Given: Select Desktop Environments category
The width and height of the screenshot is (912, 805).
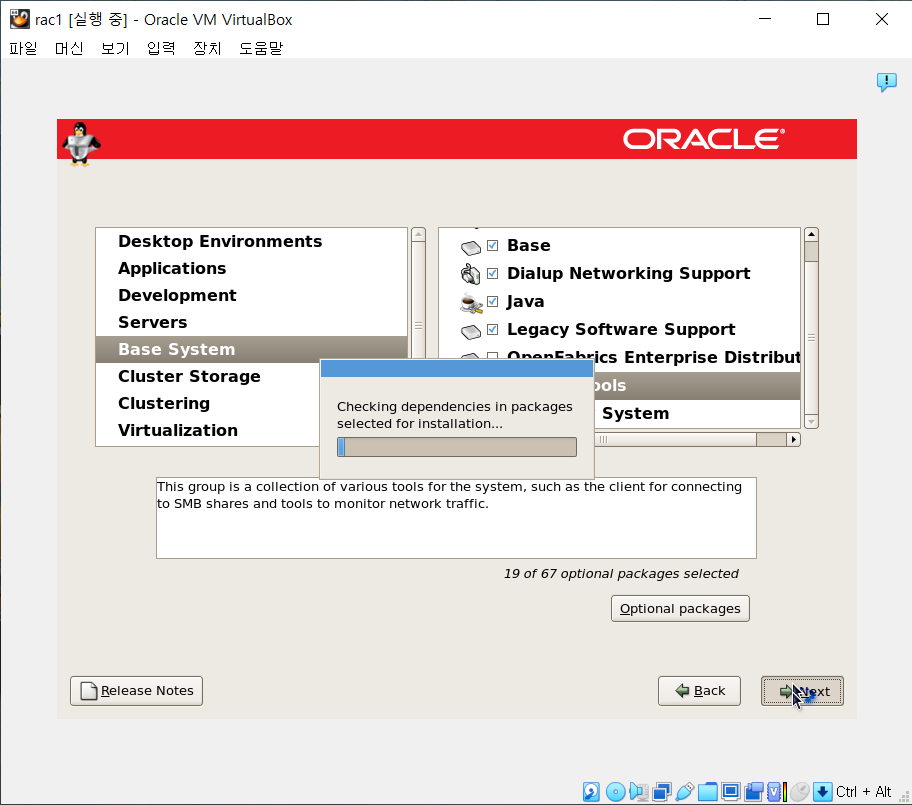Looking at the screenshot, I should click(x=251, y=241).
